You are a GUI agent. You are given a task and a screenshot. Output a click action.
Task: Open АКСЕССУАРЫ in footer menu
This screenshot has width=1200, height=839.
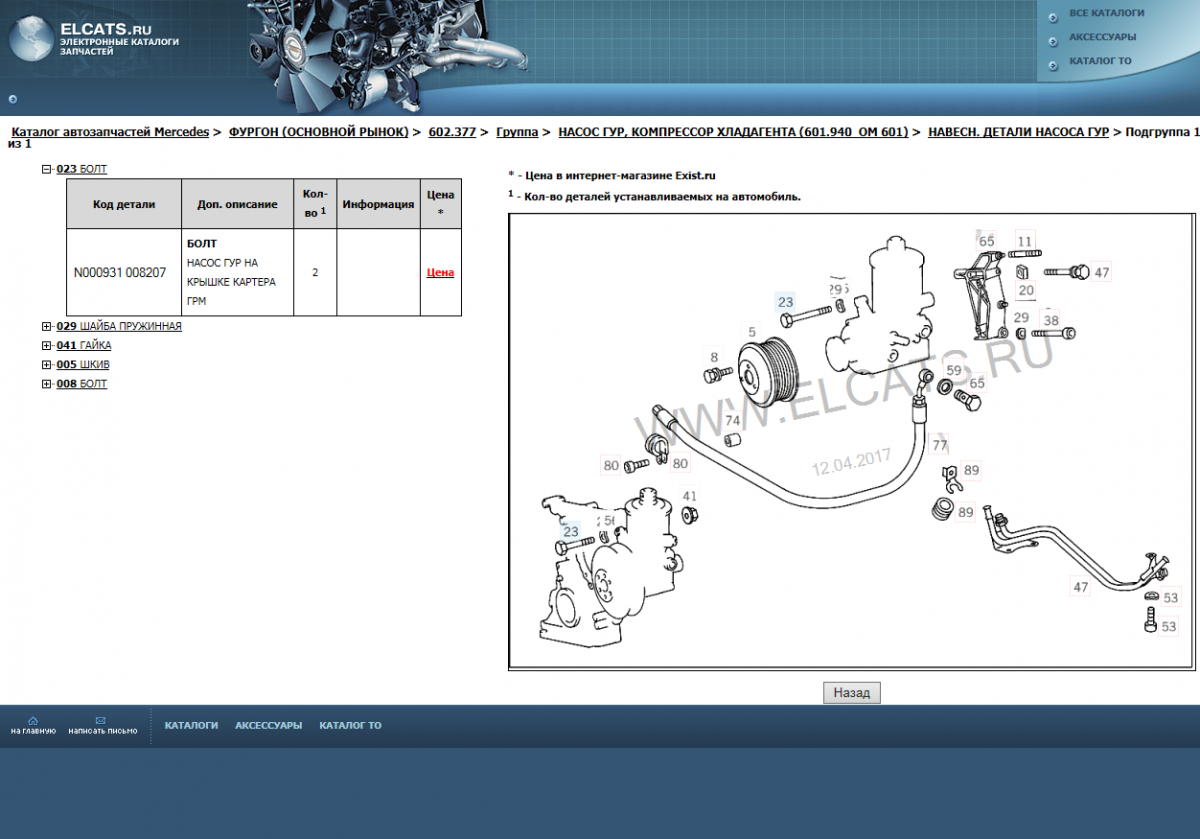pos(268,725)
